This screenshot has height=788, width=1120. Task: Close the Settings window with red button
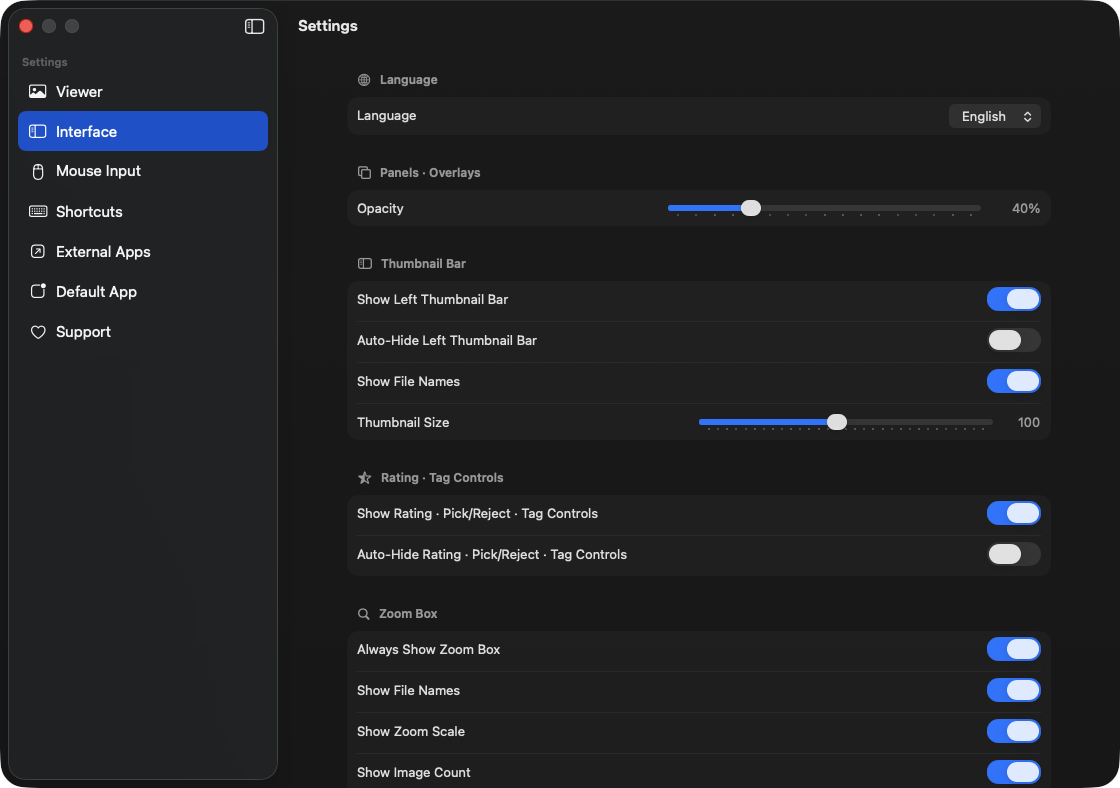(26, 26)
